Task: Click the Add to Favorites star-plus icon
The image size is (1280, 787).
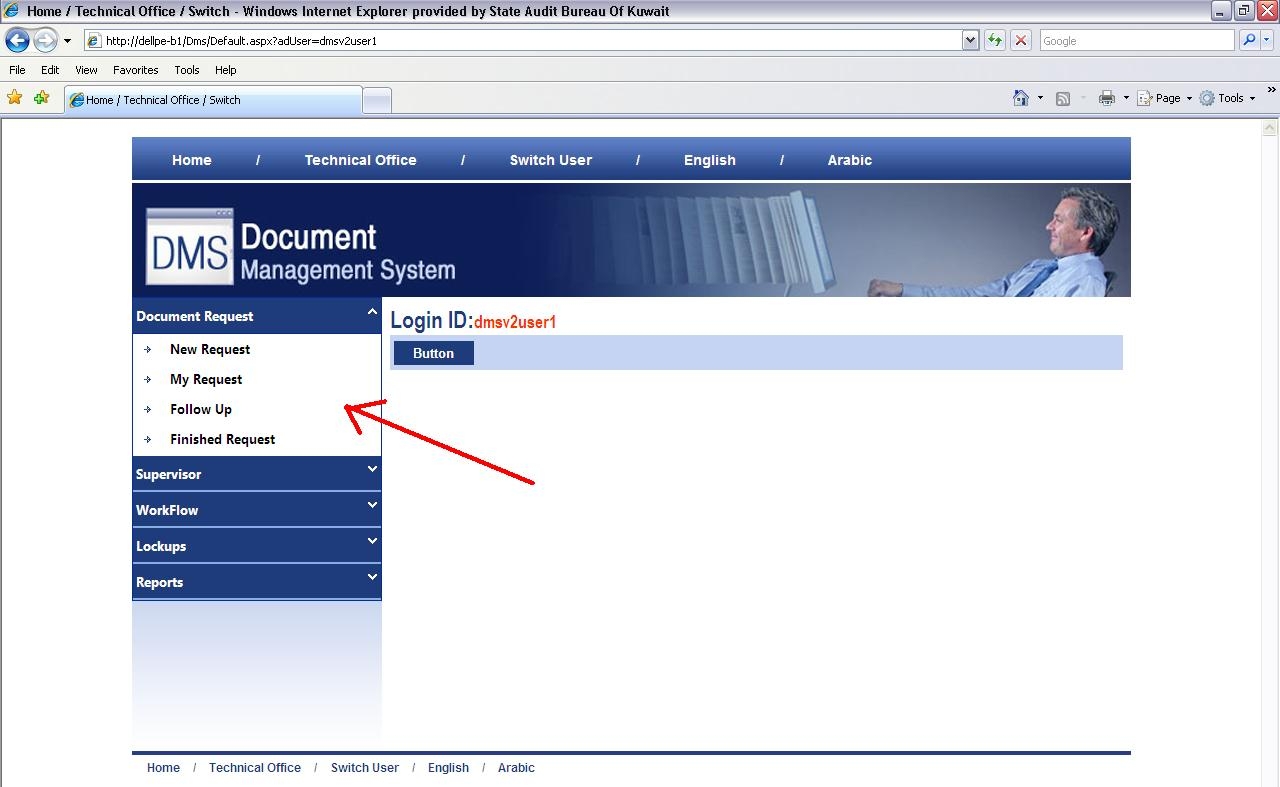Action: tap(41, 98)
